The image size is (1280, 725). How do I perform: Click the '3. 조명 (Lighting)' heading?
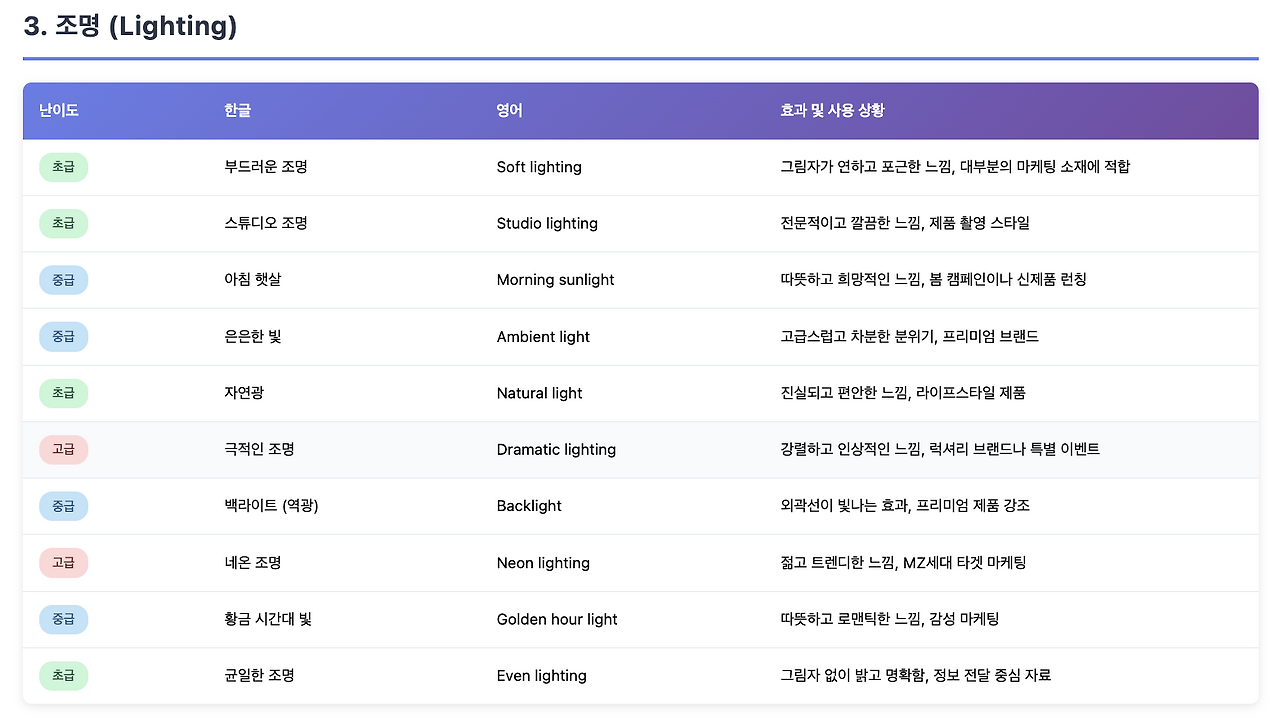point(130,26)
